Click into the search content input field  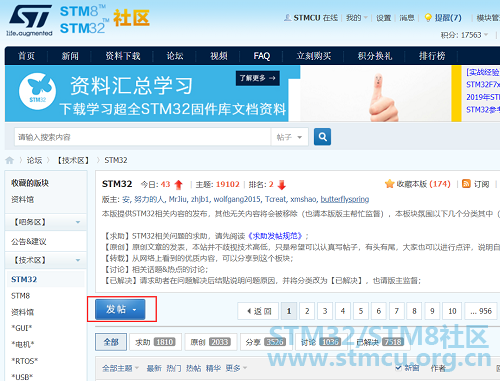click(x=143, y=137)
